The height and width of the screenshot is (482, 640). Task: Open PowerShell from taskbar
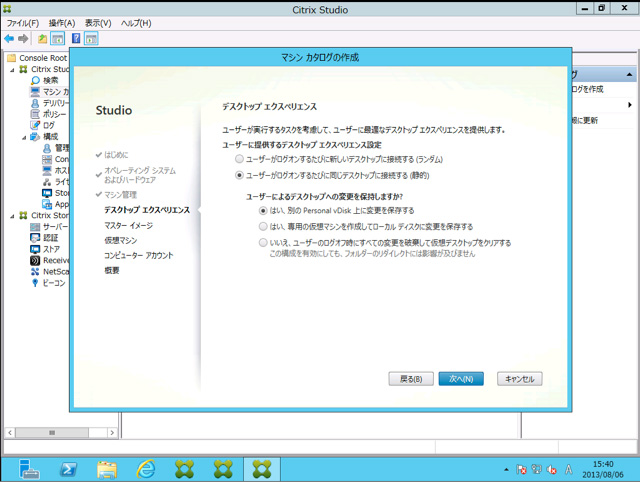coord(68,469)
